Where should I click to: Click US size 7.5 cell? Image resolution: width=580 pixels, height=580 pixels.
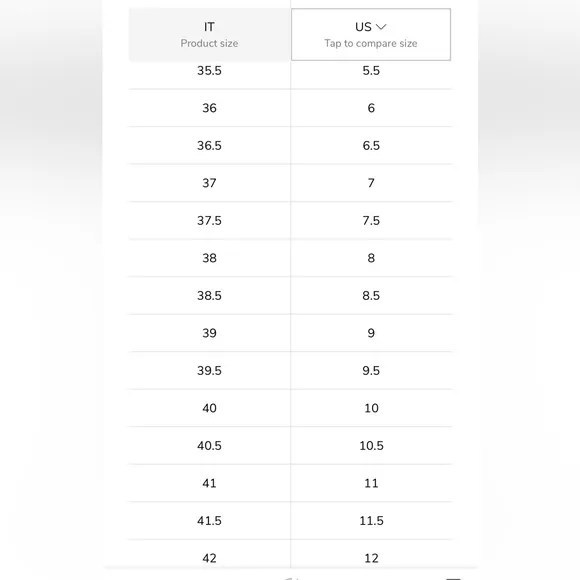[x=371, y=221]
